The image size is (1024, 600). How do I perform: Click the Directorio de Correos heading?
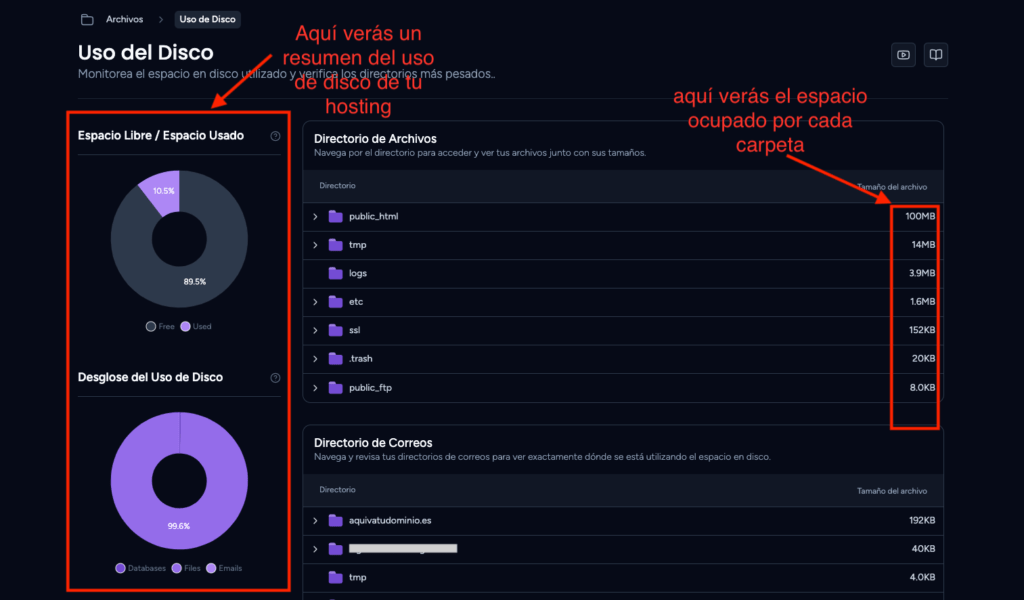pyautogui.click(x=373, y=443)
